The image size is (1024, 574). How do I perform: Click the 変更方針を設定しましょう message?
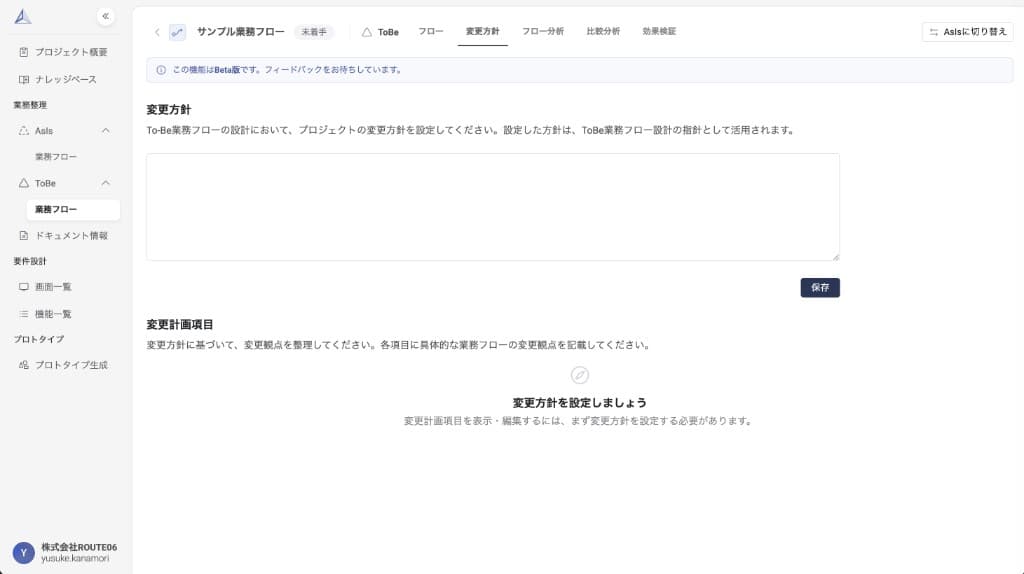tap(579, 403)
